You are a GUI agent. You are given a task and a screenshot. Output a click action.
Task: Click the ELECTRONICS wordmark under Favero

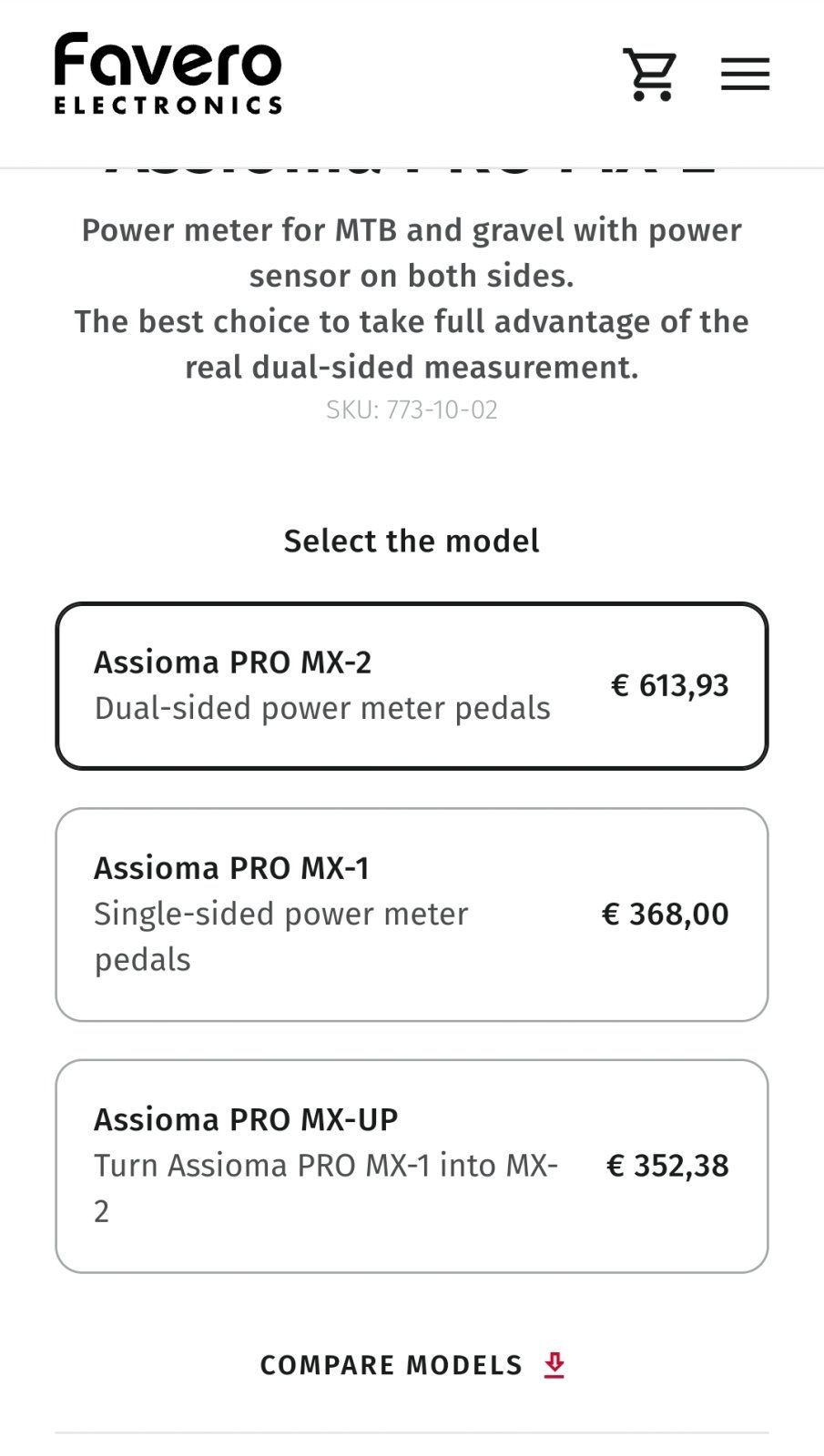tap(168, 106)
